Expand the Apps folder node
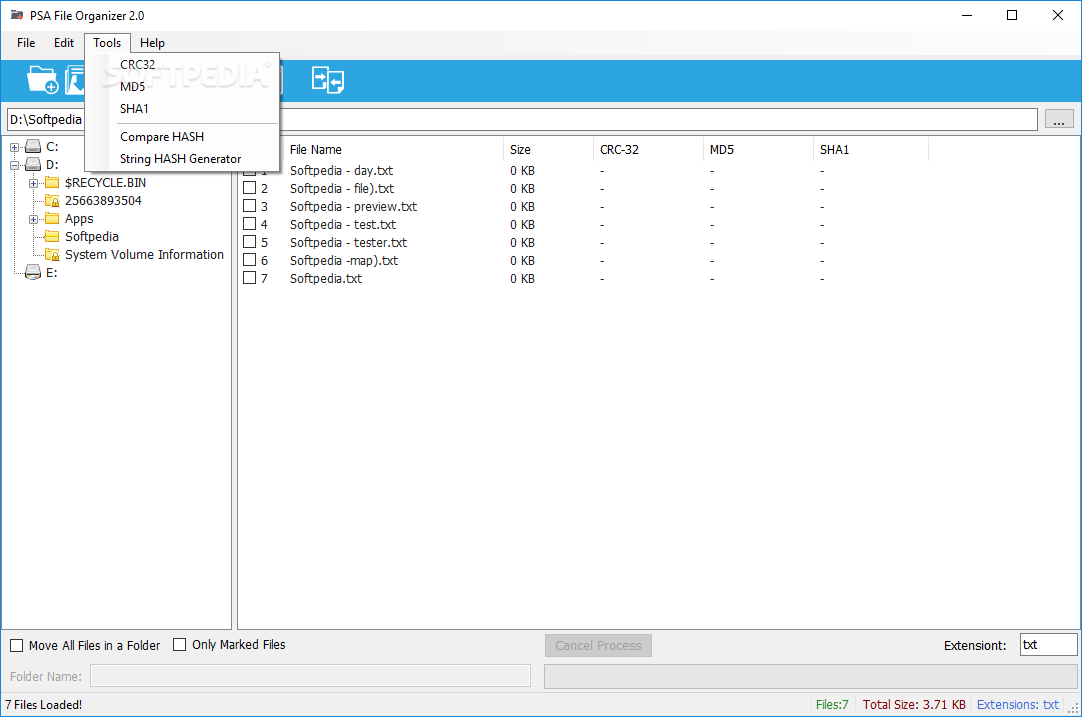The height and width of the screenshot is (717, 1082). click(33, 219)
